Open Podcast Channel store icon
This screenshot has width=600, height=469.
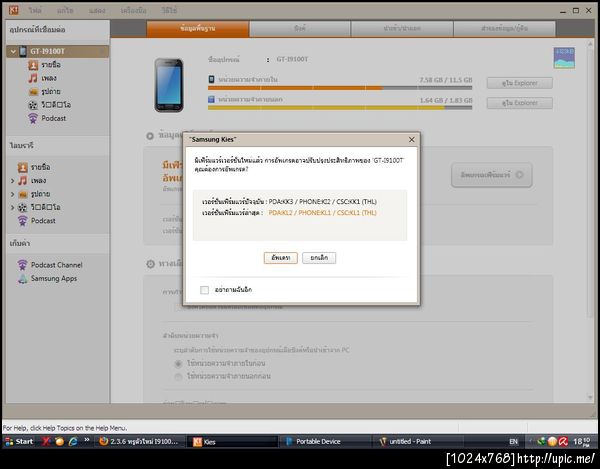pos(23,265)
